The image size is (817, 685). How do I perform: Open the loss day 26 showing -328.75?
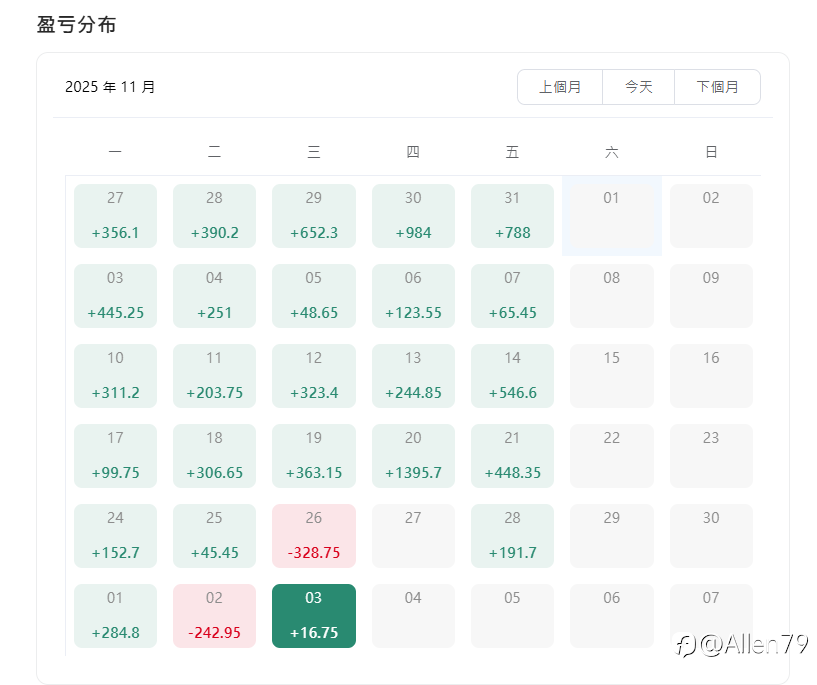(x=313, y=536)
